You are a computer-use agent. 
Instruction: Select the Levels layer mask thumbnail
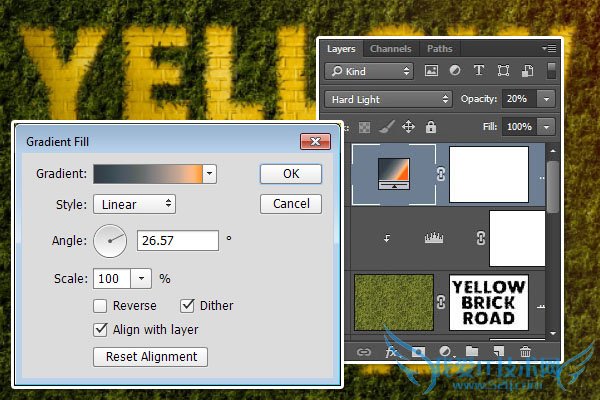(x=517, y=238)
